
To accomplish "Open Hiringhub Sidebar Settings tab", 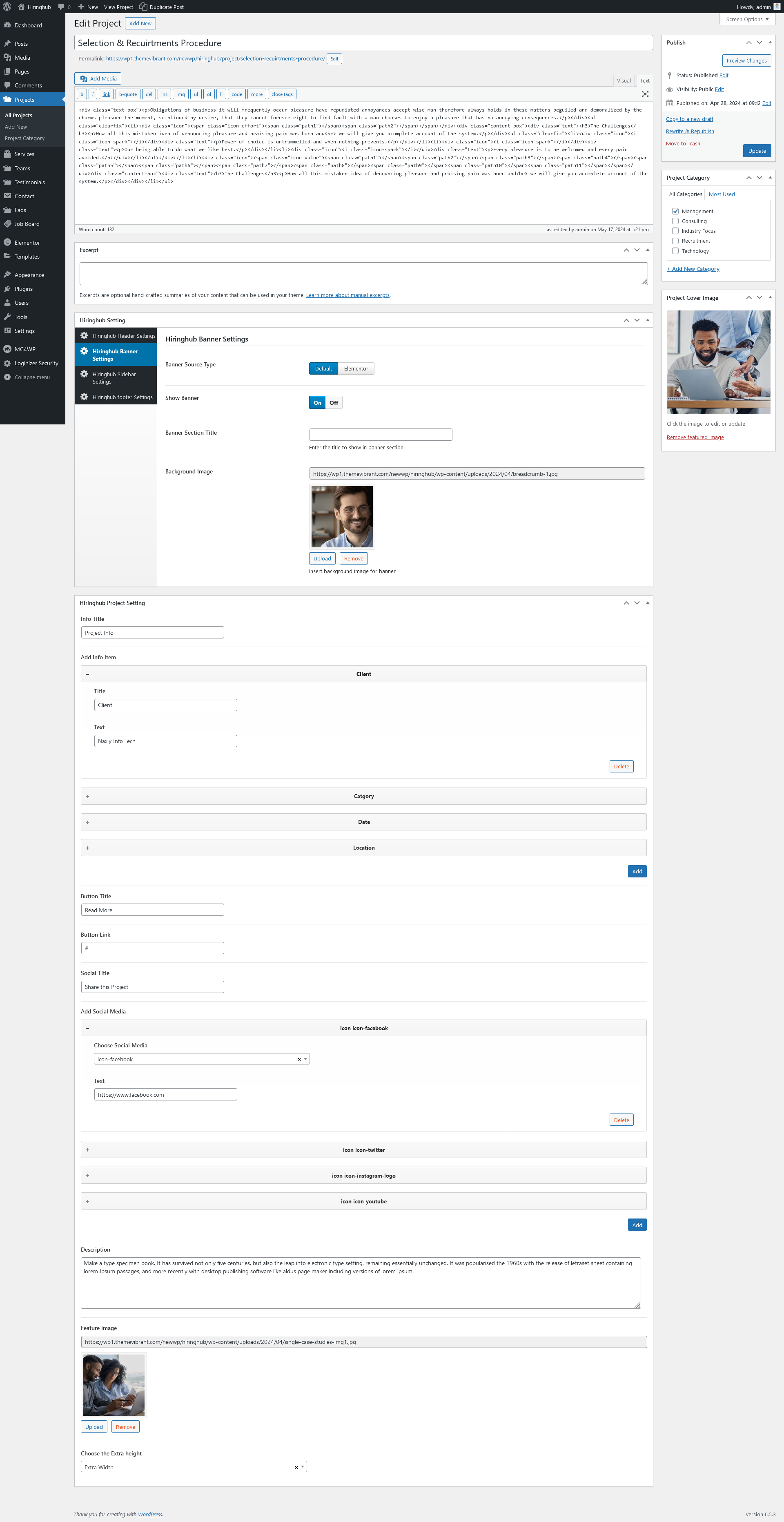I will [116, 377].
